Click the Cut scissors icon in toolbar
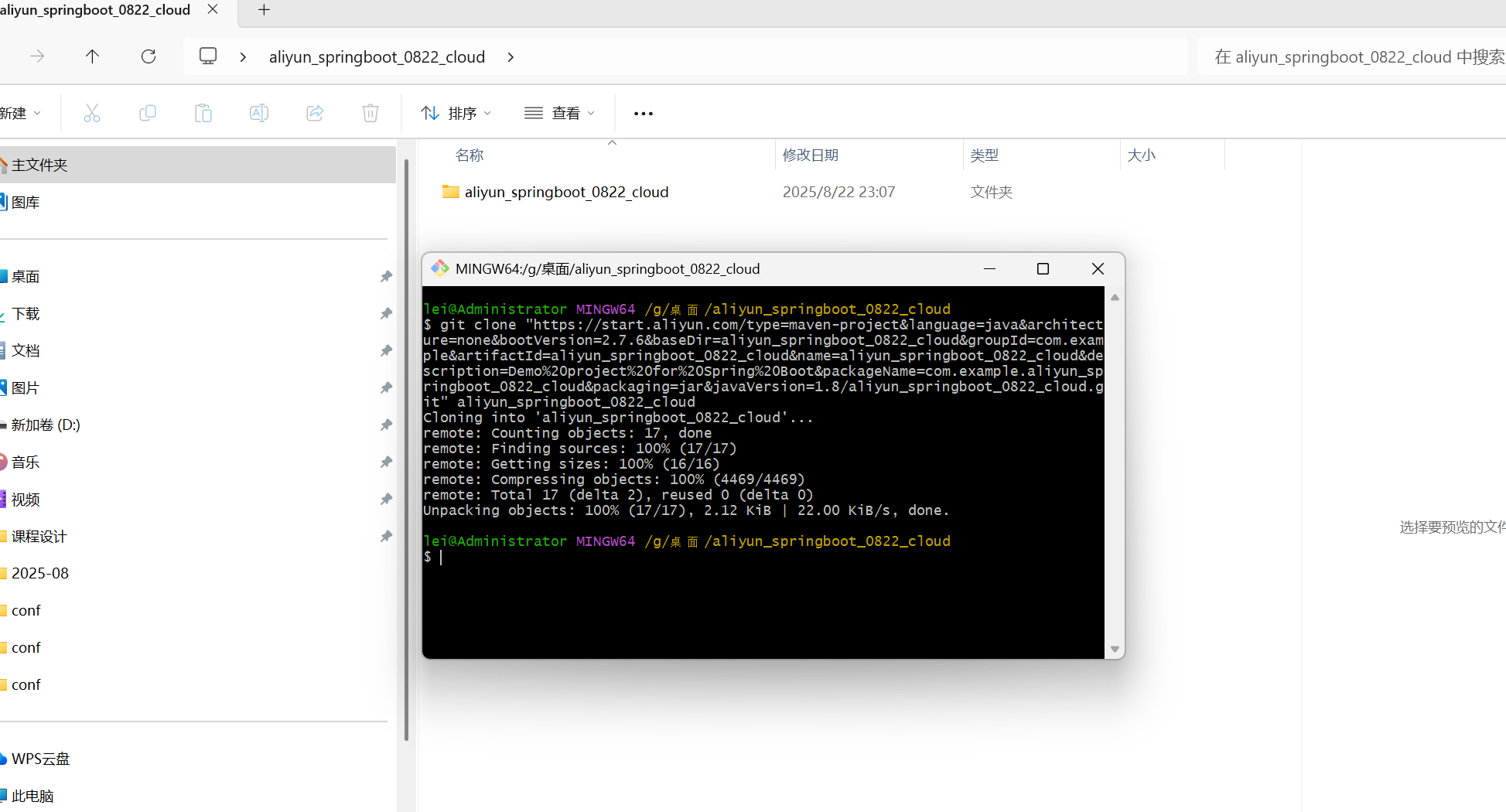Screen dimensions: 1506x812 (x=92, y=114)
